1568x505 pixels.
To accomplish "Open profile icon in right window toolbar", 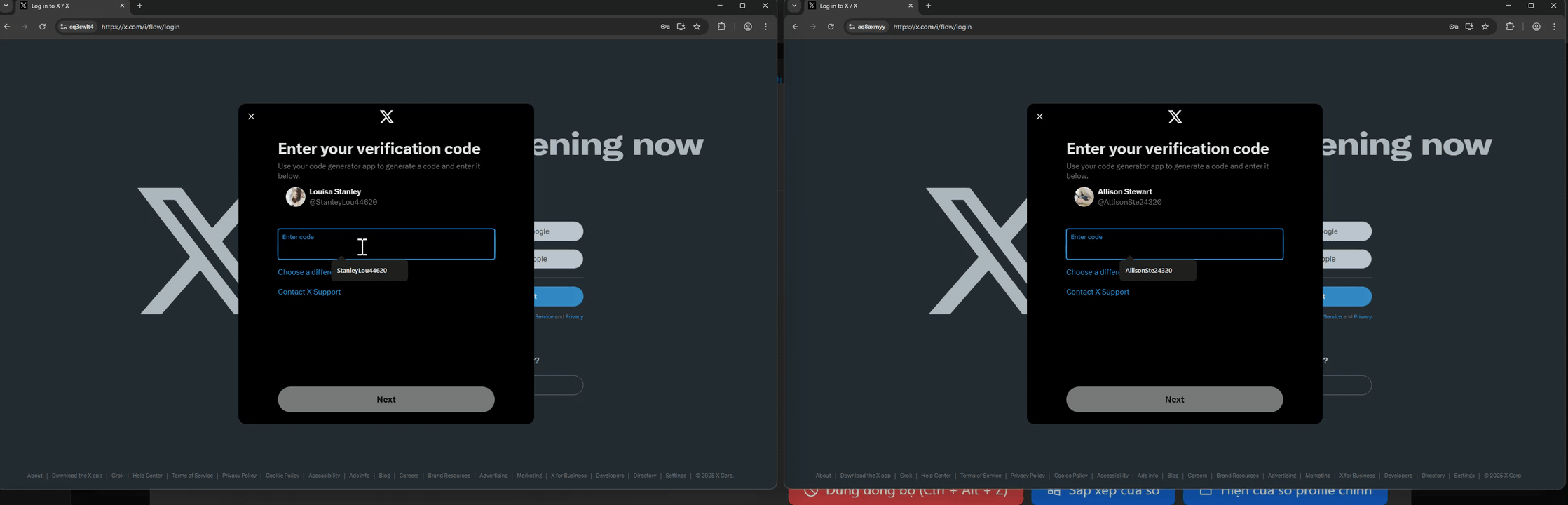I will (1536, 27).
